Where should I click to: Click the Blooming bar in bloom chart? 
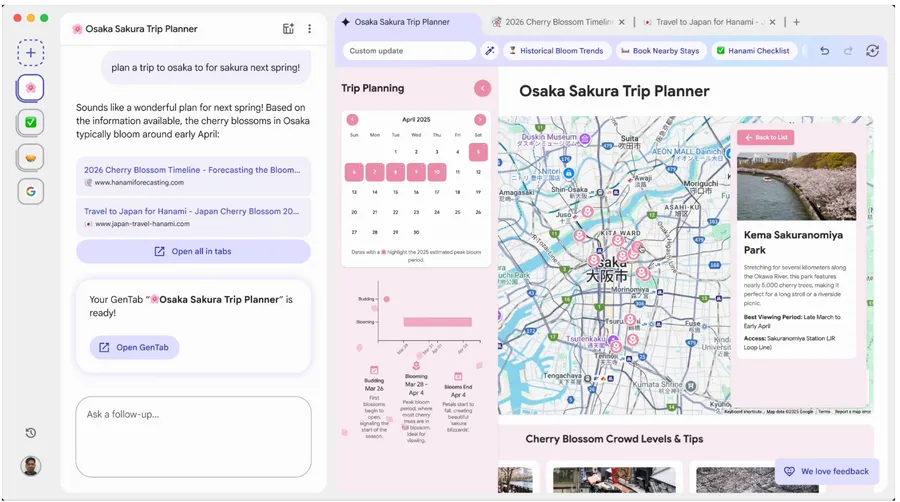point(437,322)
